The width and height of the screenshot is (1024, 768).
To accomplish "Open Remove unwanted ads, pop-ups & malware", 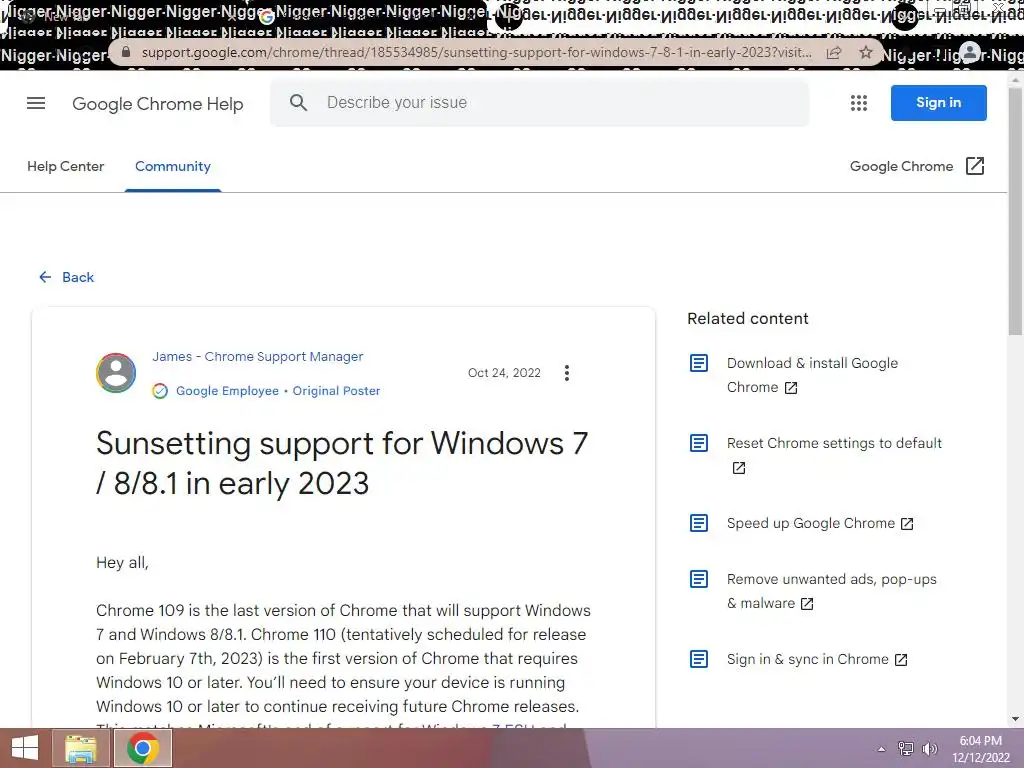I will pos(831,591).
